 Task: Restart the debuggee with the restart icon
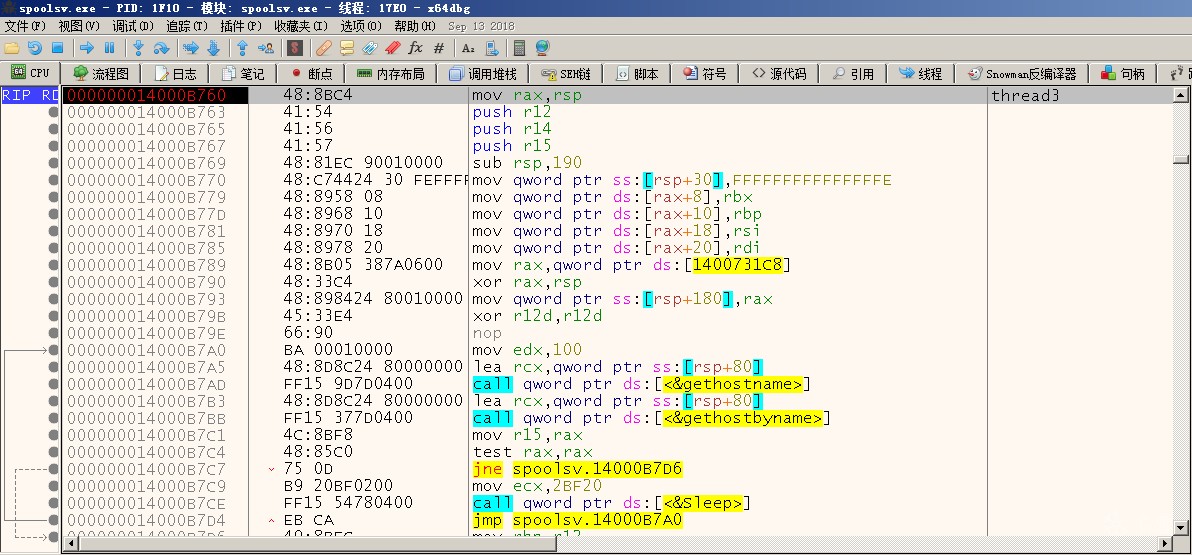click(x=35, y=48)
